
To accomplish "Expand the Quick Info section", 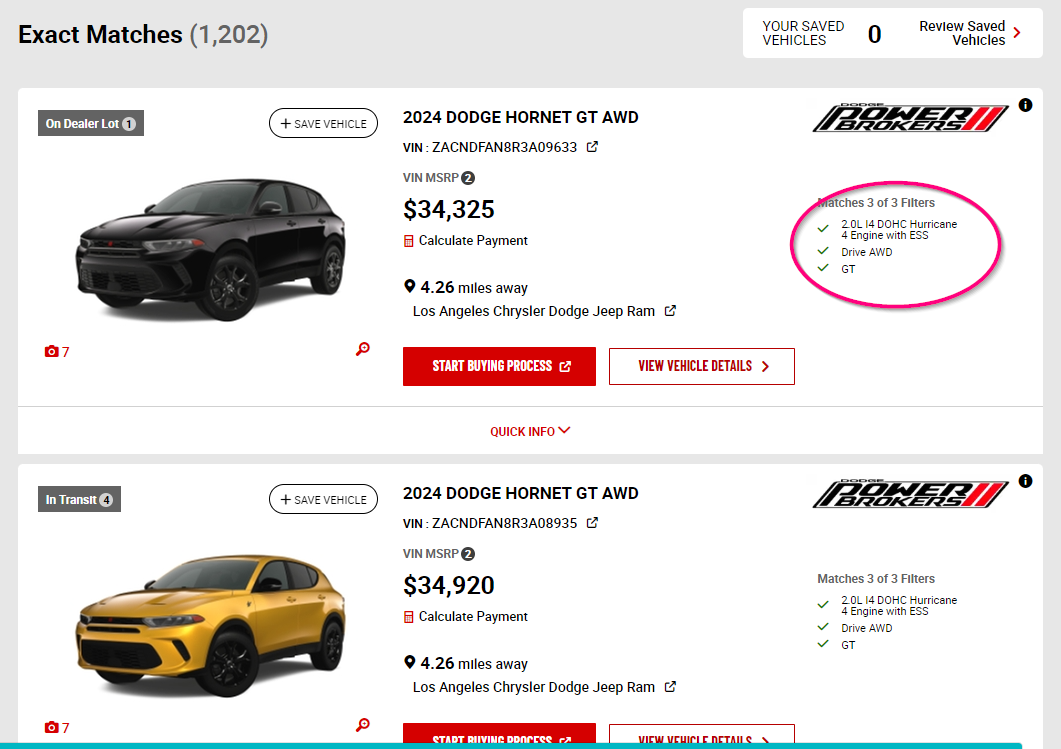I will pyautogui.click(x=530, y=431).
